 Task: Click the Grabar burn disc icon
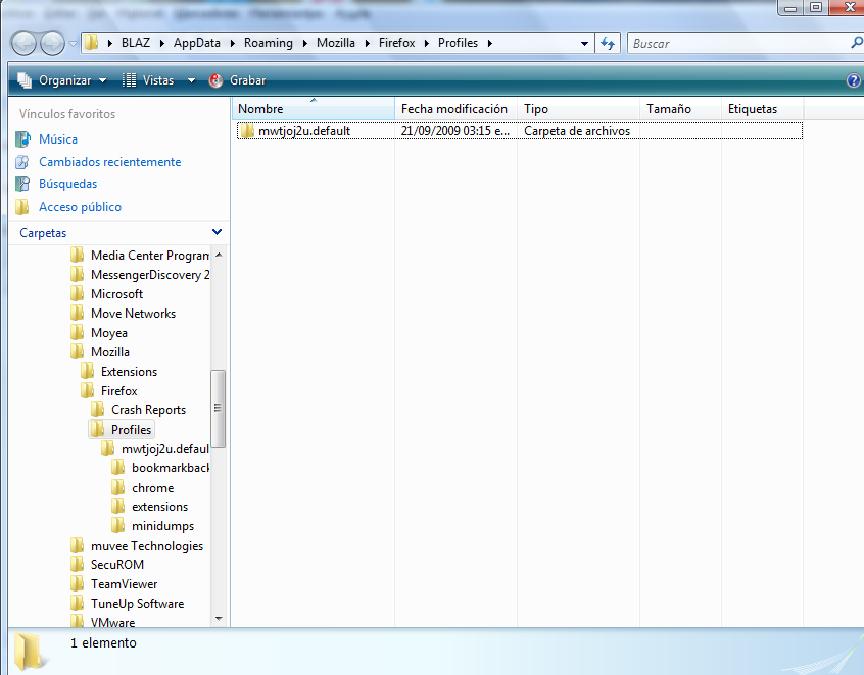click(x=216, y=80)
